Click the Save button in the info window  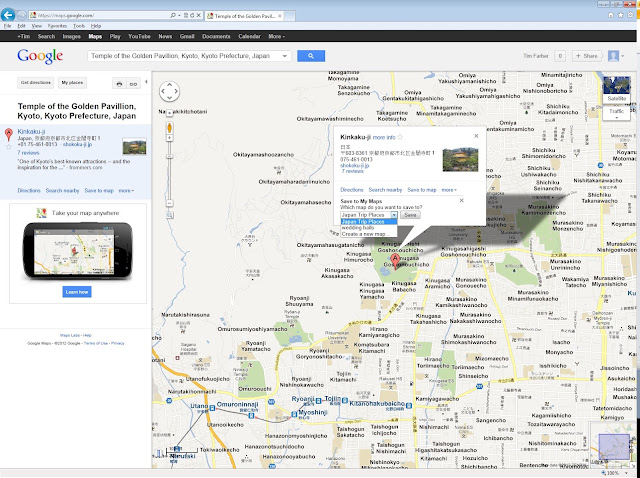click(x=410, y=215)
